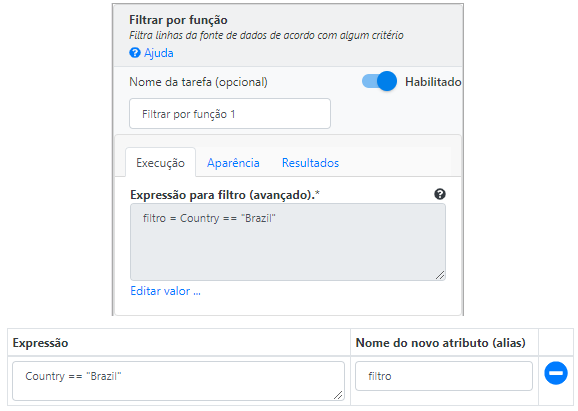Click the 'Expressão' column header
Screen dimensions: 578x411
click(x=41, y=343)
